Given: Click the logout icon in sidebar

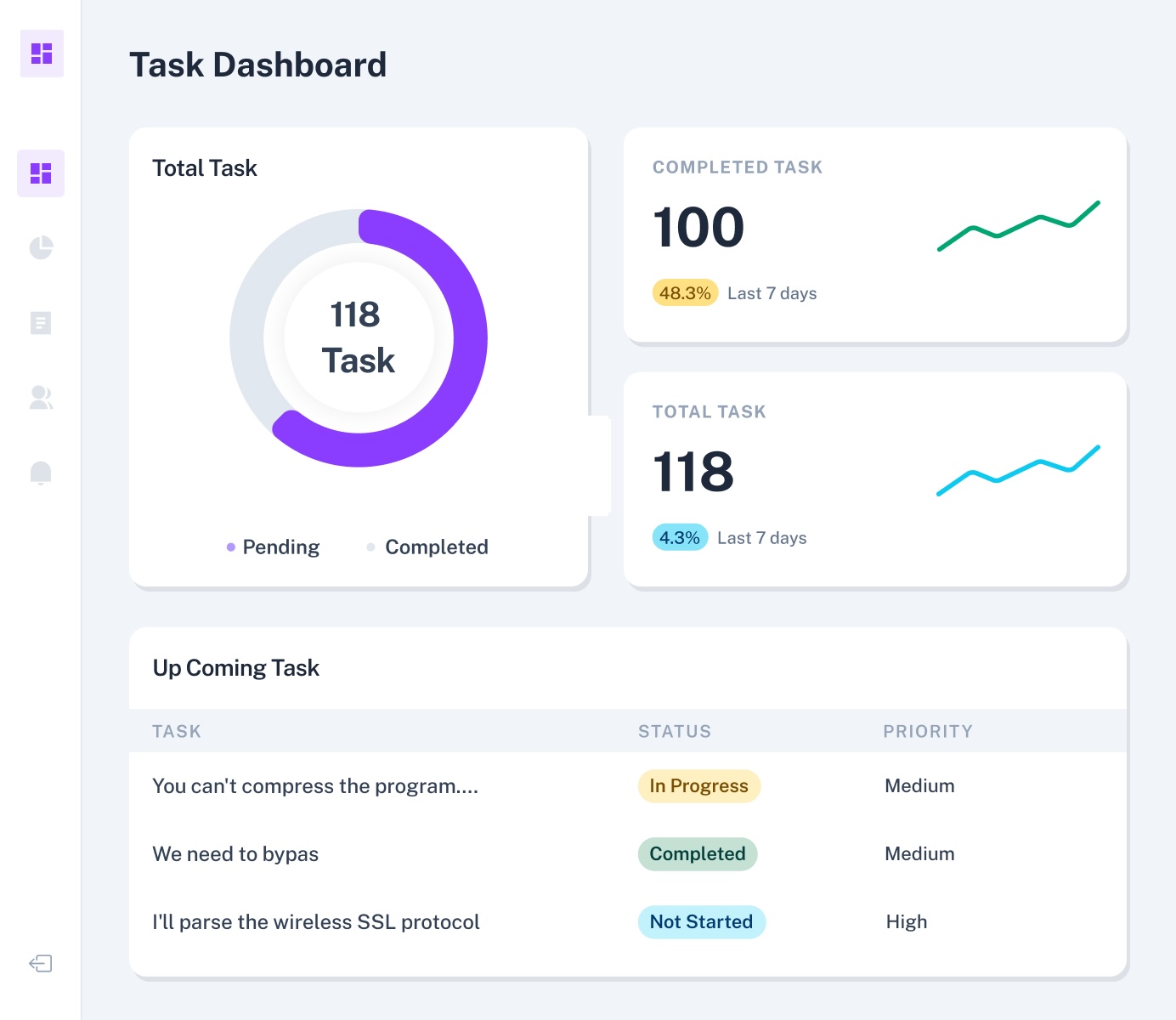Looking at the screenshot, I should (41, 963).
